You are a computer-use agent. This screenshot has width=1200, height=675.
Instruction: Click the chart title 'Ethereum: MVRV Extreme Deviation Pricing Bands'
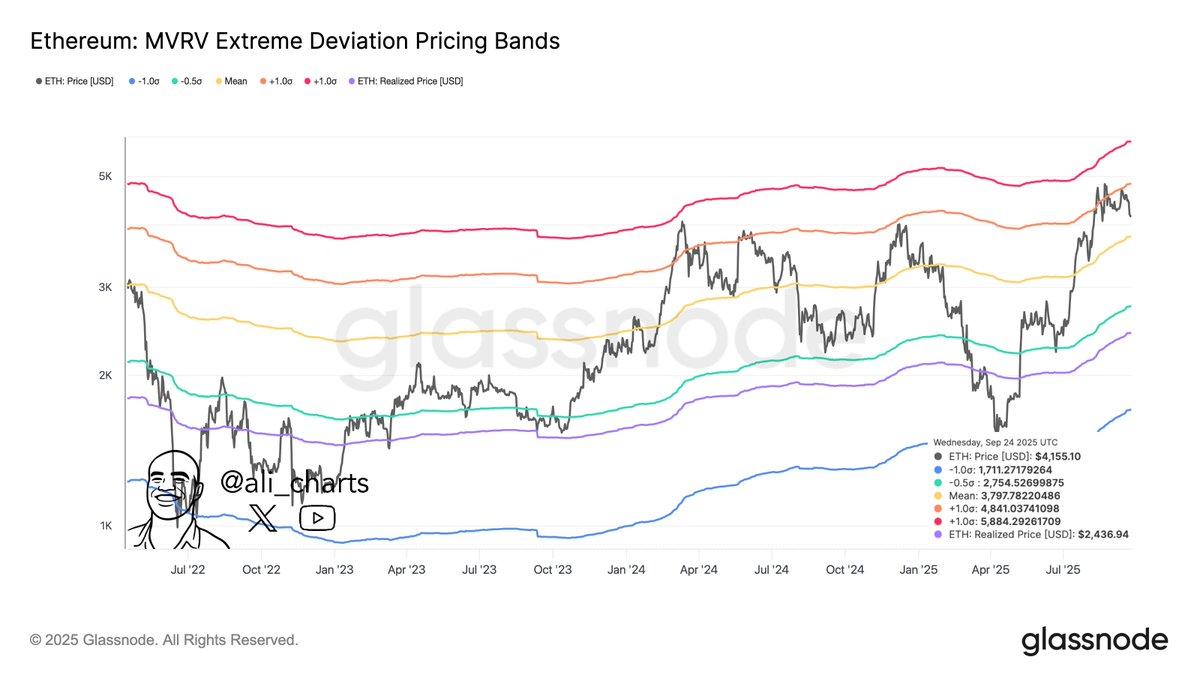tap(295, 41)
